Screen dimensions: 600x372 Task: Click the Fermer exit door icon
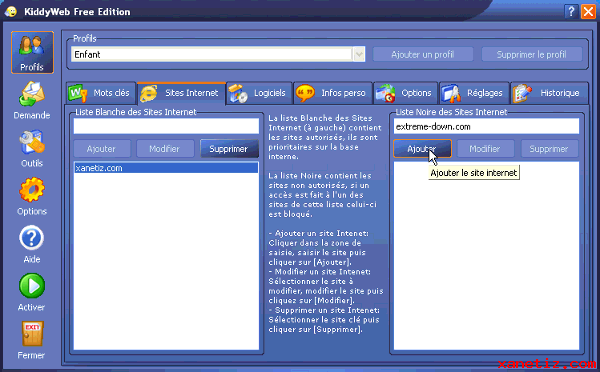[32, 334]
